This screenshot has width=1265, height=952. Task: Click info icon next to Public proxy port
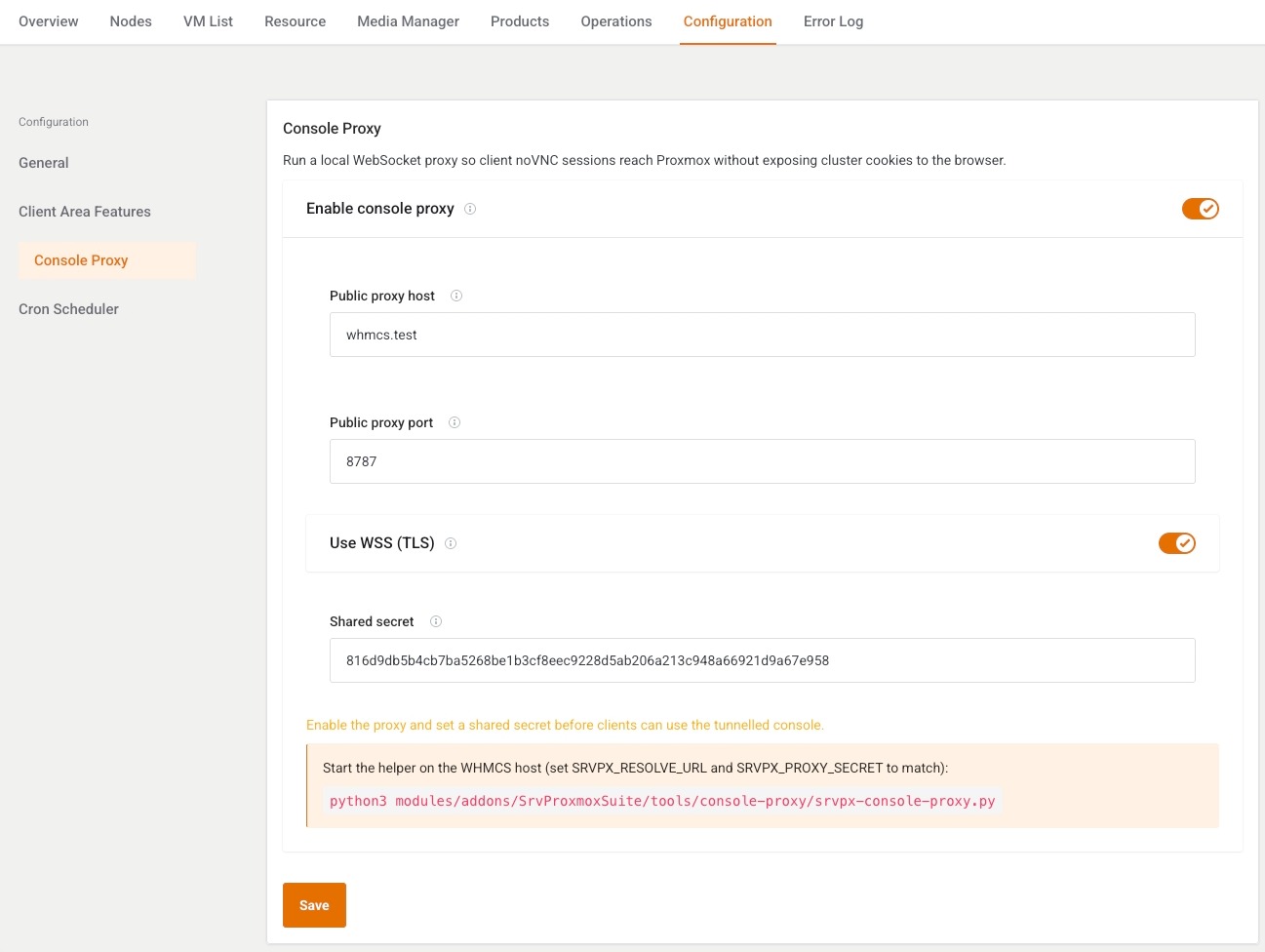pos(455,422)
